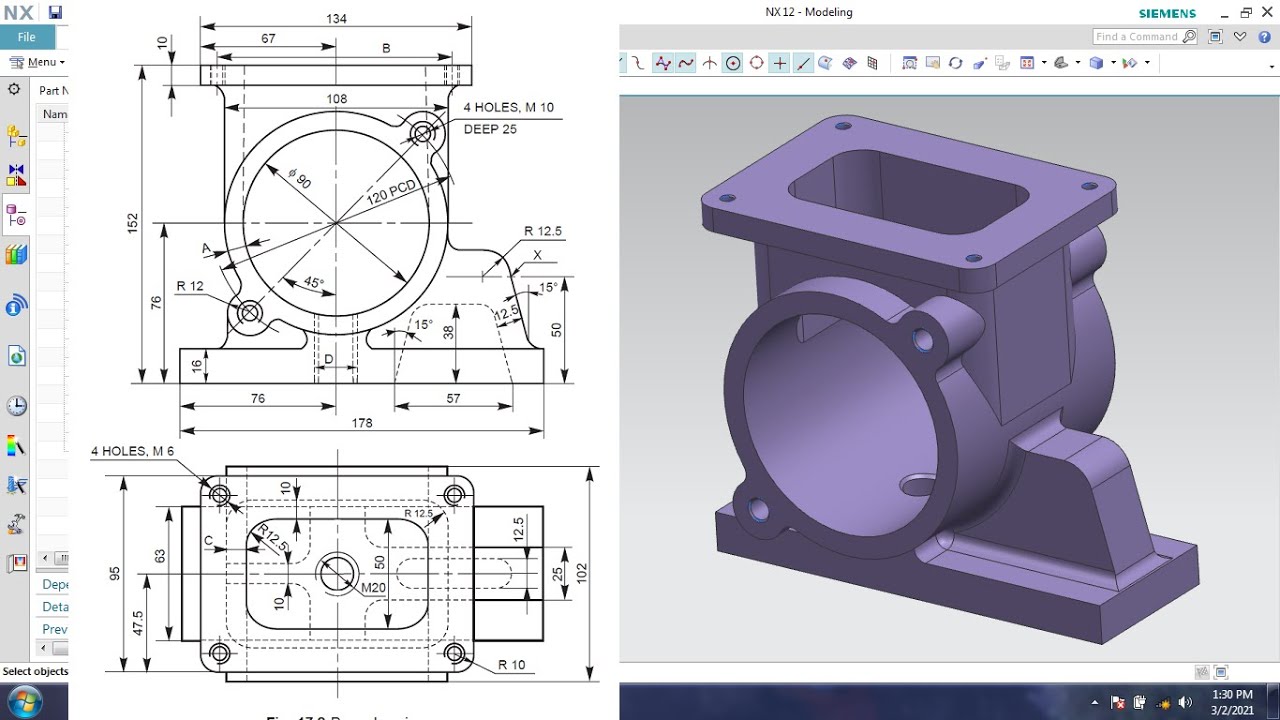Screen dimensions: 1280x720
Task: Toggle Pole snap point option
Action: [x=662, y=63]
